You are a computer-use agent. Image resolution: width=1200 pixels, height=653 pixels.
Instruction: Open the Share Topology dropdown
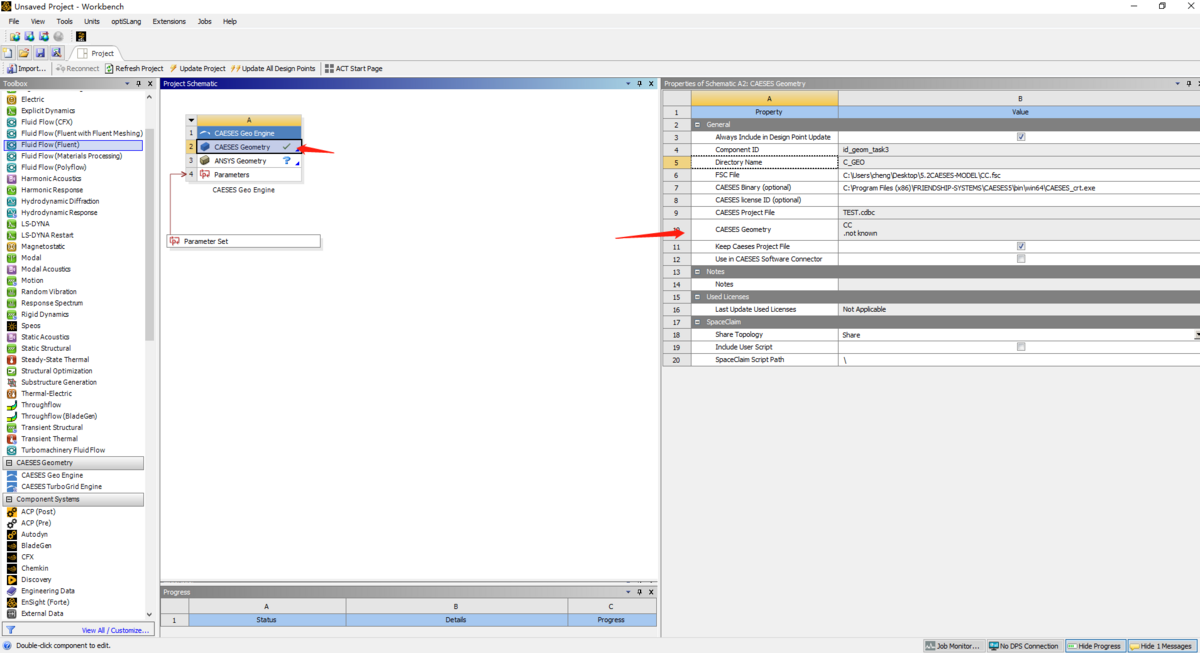coord(1196,335)
